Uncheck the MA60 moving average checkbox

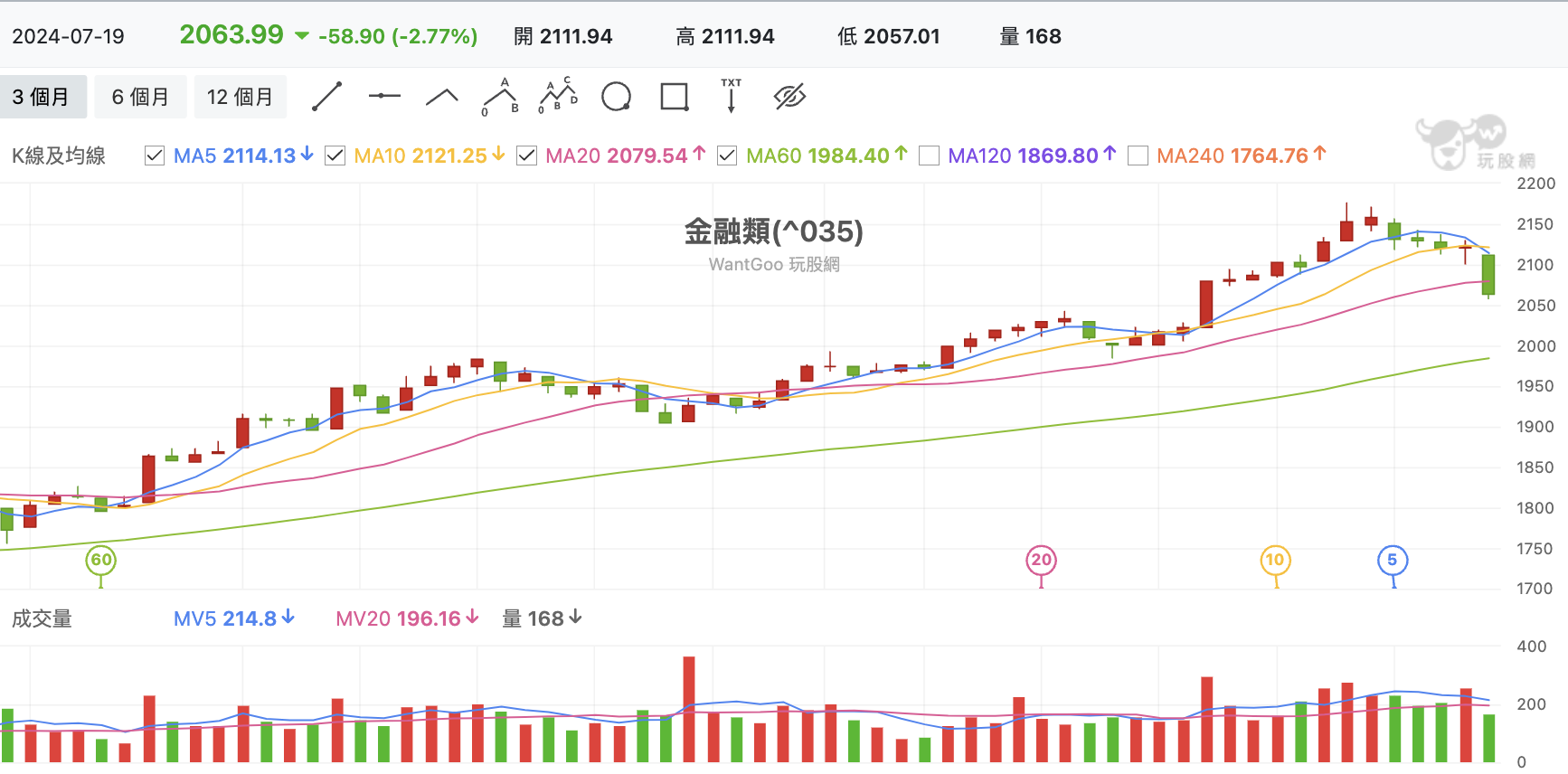(x=727, y=156)
